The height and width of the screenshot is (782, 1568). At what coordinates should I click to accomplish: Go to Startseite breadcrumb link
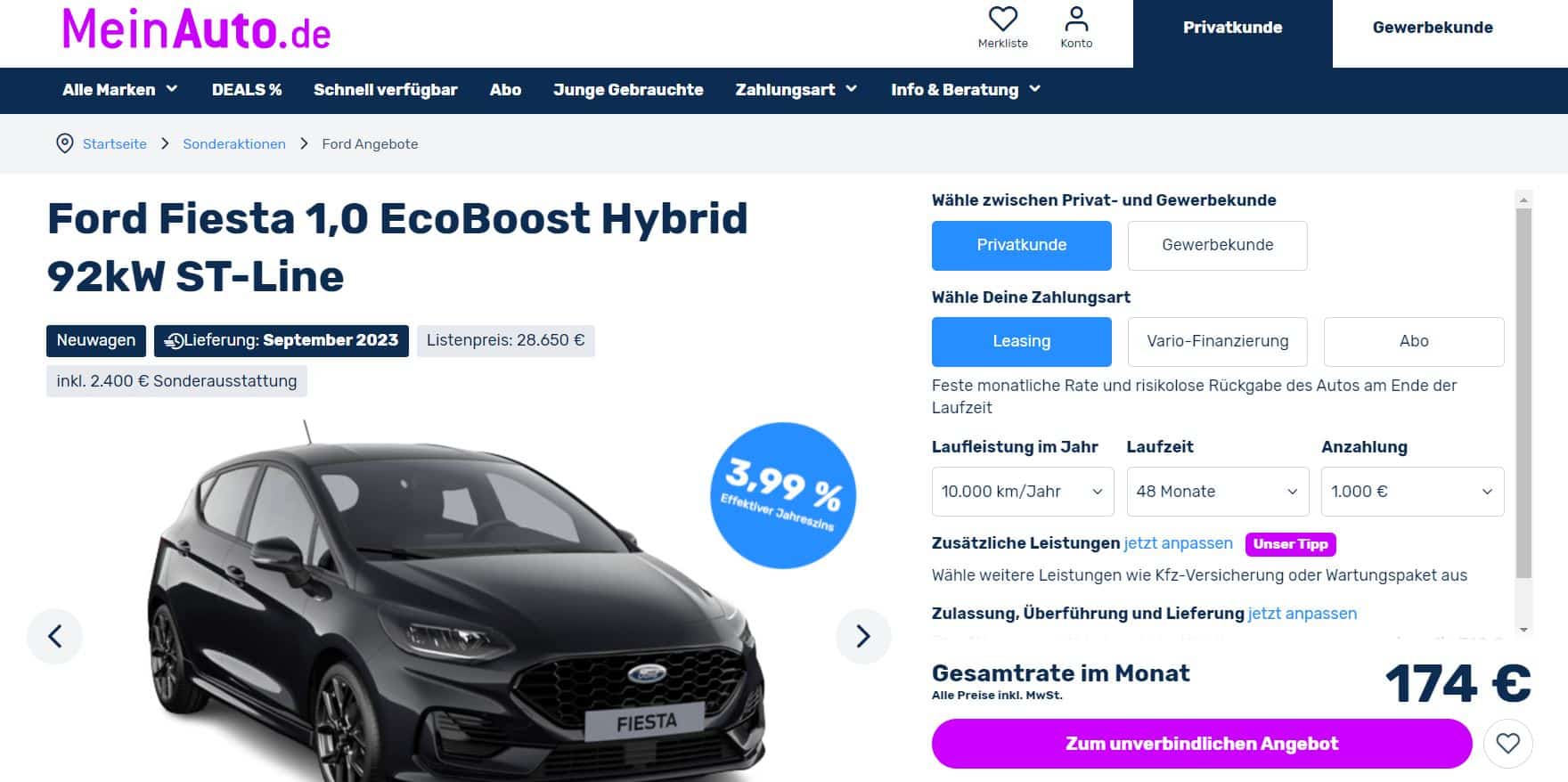(x=115, y=144)
